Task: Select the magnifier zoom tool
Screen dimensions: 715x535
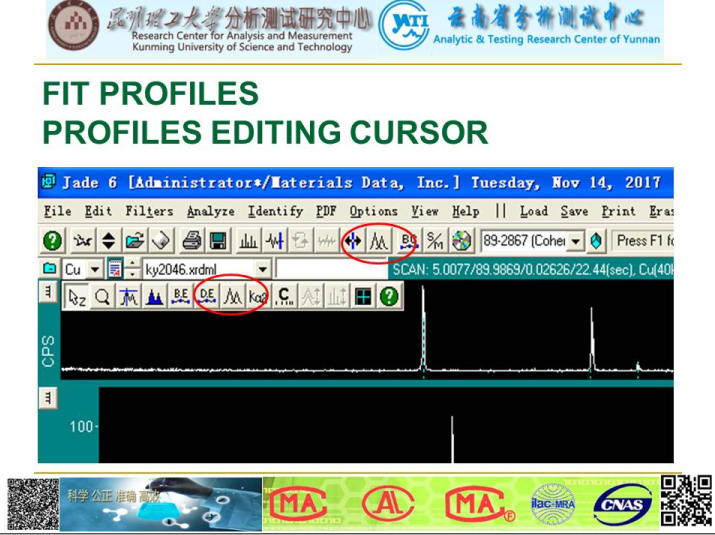Action: tap(103, 296)
